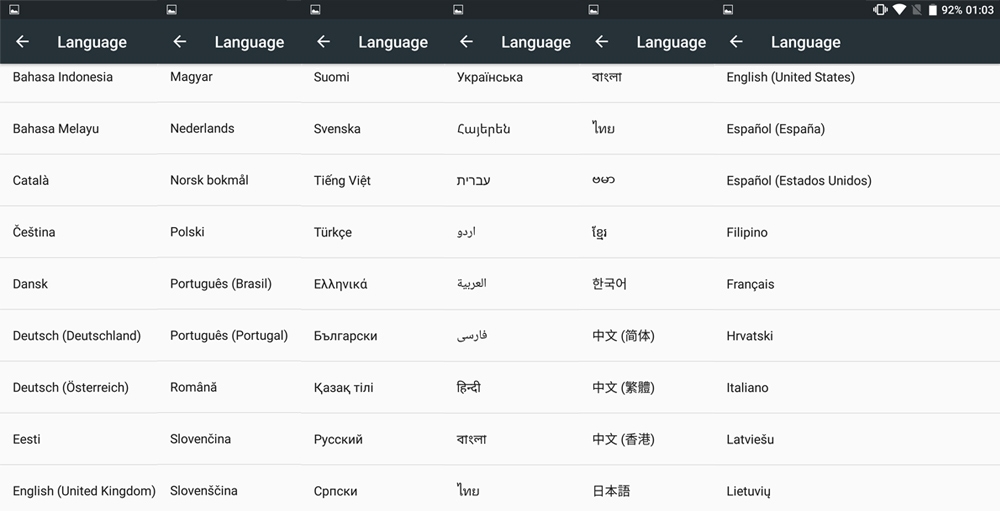Select Русский from the language list
The width and height of the screenshot is (1000, 511).
point(338,439)
